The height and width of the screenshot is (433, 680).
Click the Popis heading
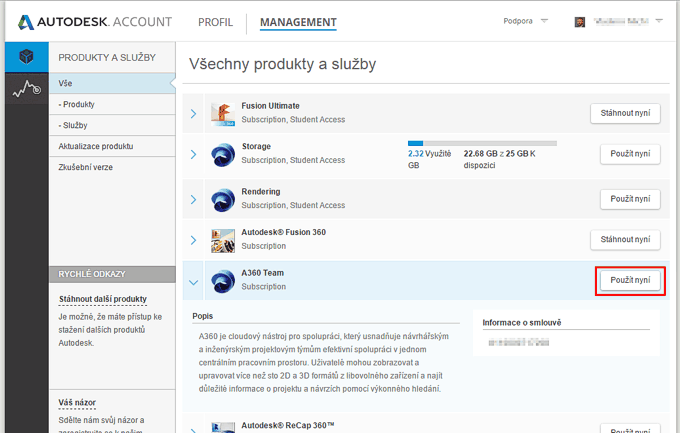point(203,316)
